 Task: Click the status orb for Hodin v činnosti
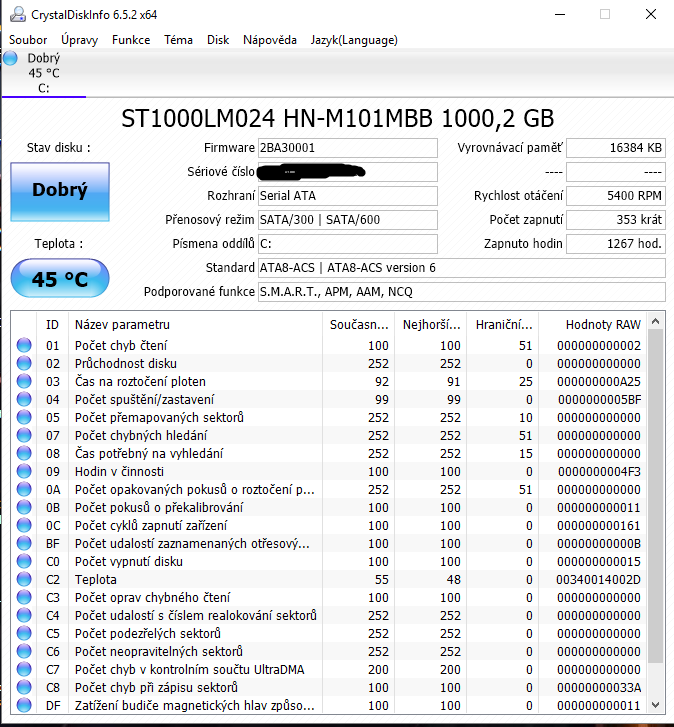tap(24, 471)
